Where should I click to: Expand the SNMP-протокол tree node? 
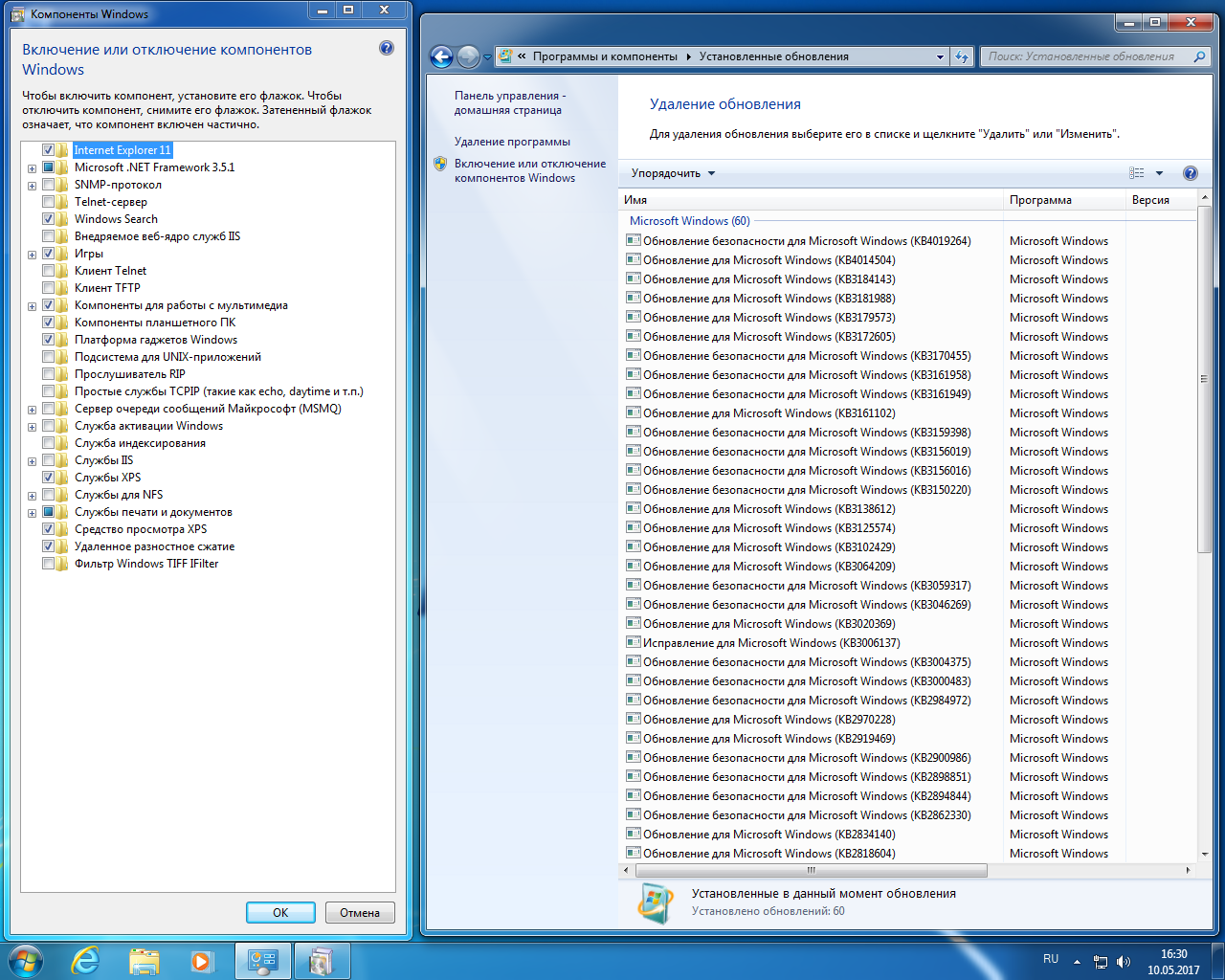(32, 186)
